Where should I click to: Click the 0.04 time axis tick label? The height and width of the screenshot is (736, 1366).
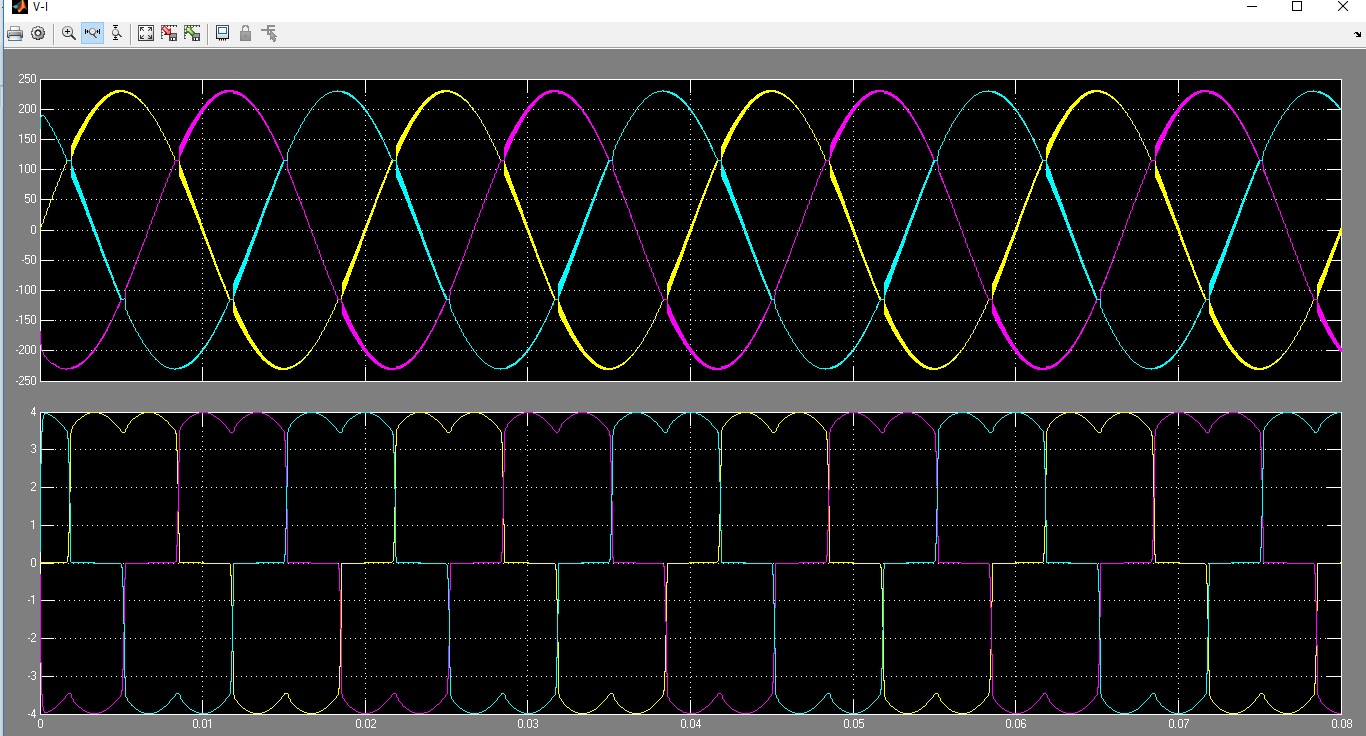[x=691, y=723]
